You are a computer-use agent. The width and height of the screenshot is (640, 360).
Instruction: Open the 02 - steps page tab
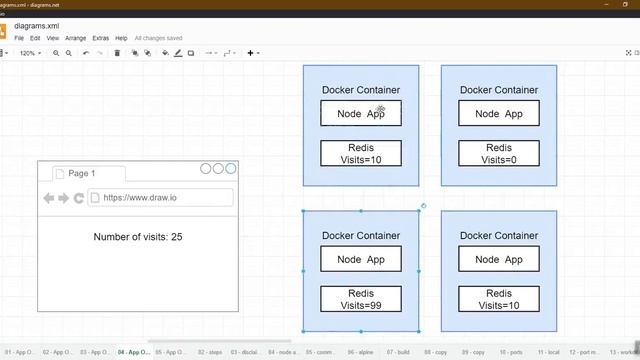coord(210,352)
